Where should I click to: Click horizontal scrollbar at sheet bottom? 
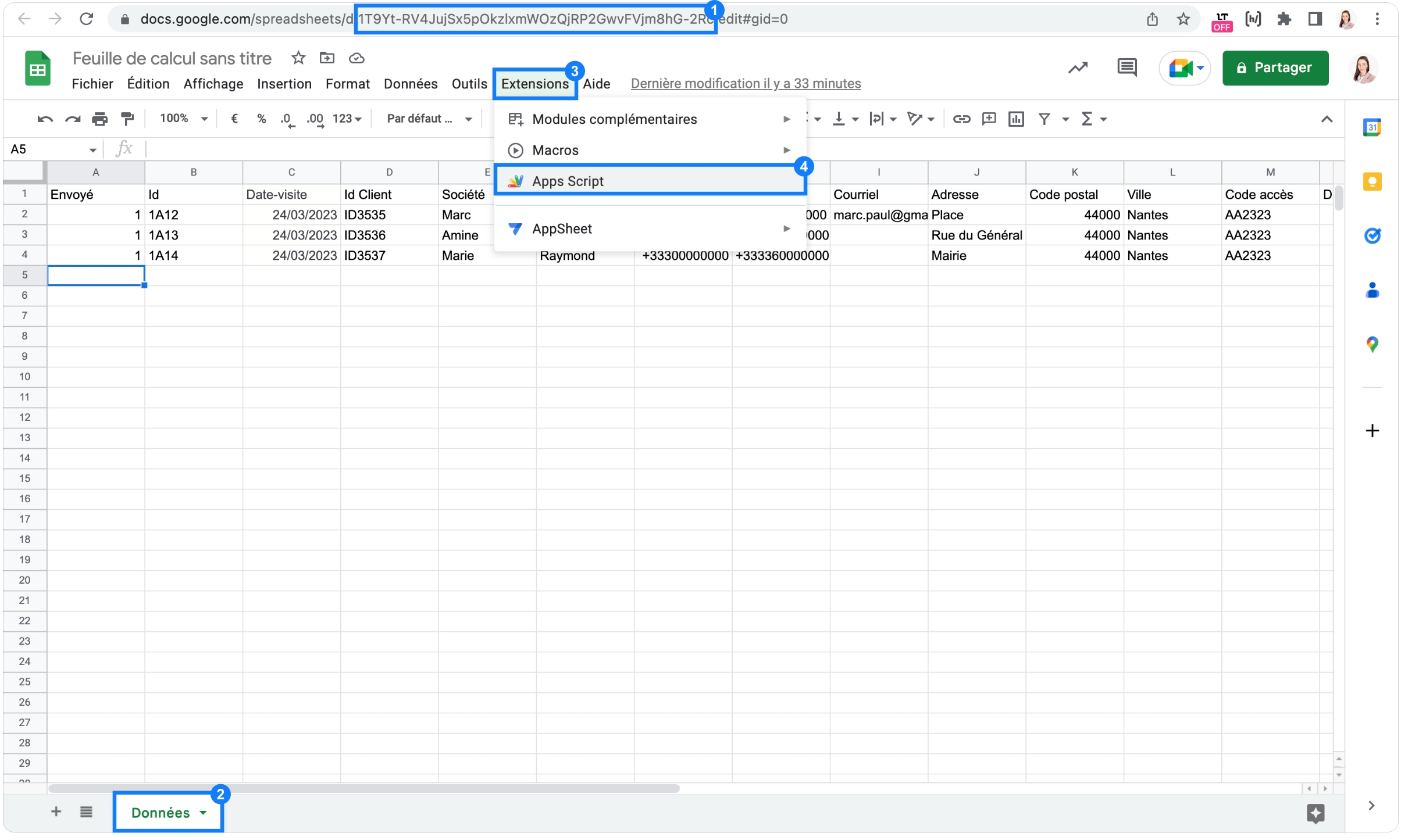(365, 789)
